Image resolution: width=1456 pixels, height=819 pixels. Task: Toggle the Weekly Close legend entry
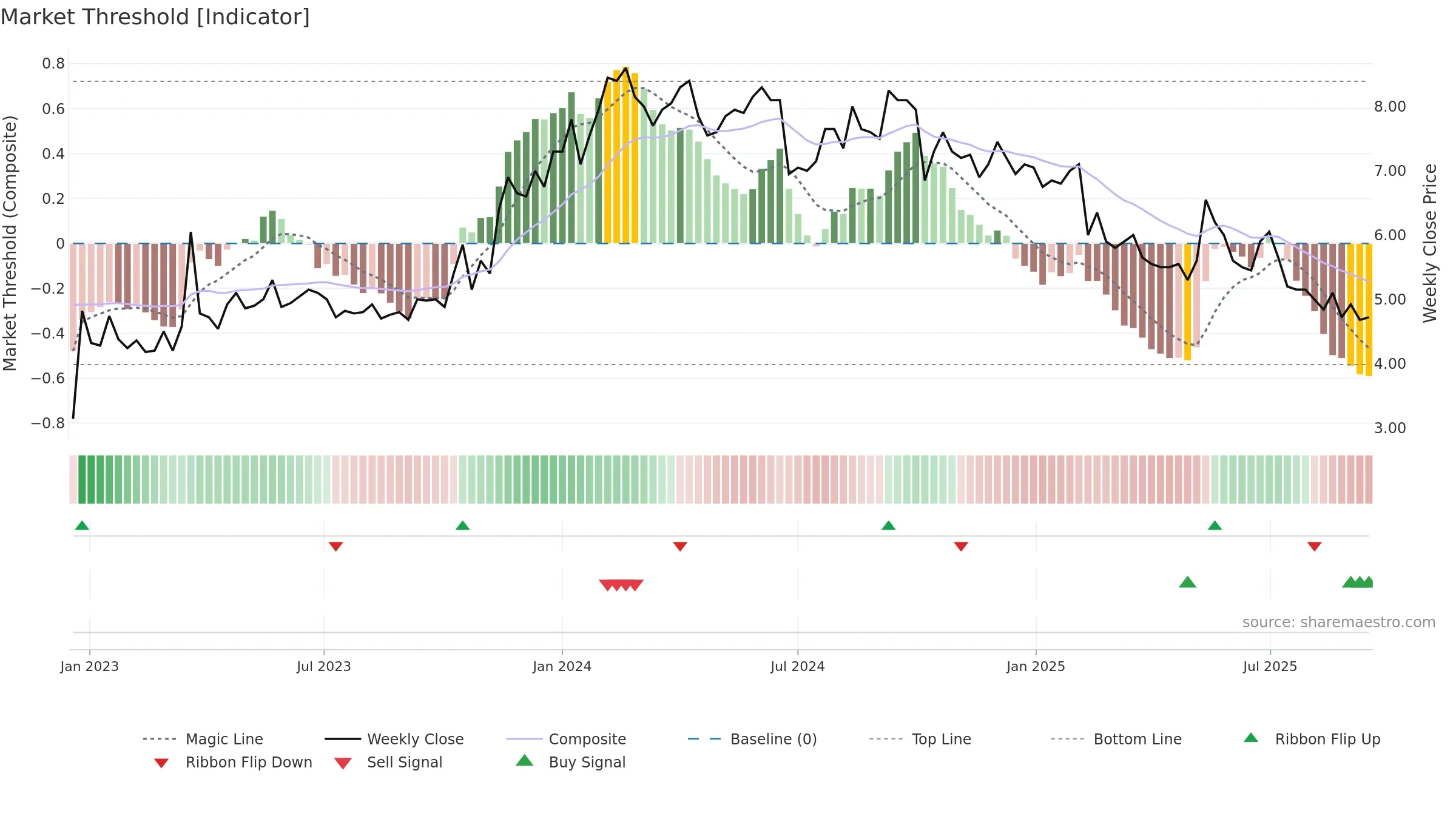pos(394,739)
